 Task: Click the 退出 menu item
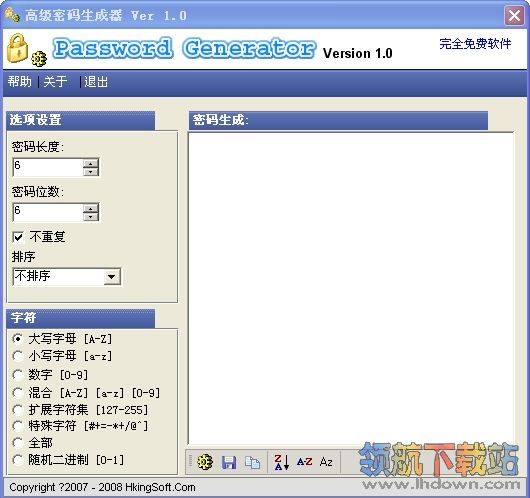(96, 81)
